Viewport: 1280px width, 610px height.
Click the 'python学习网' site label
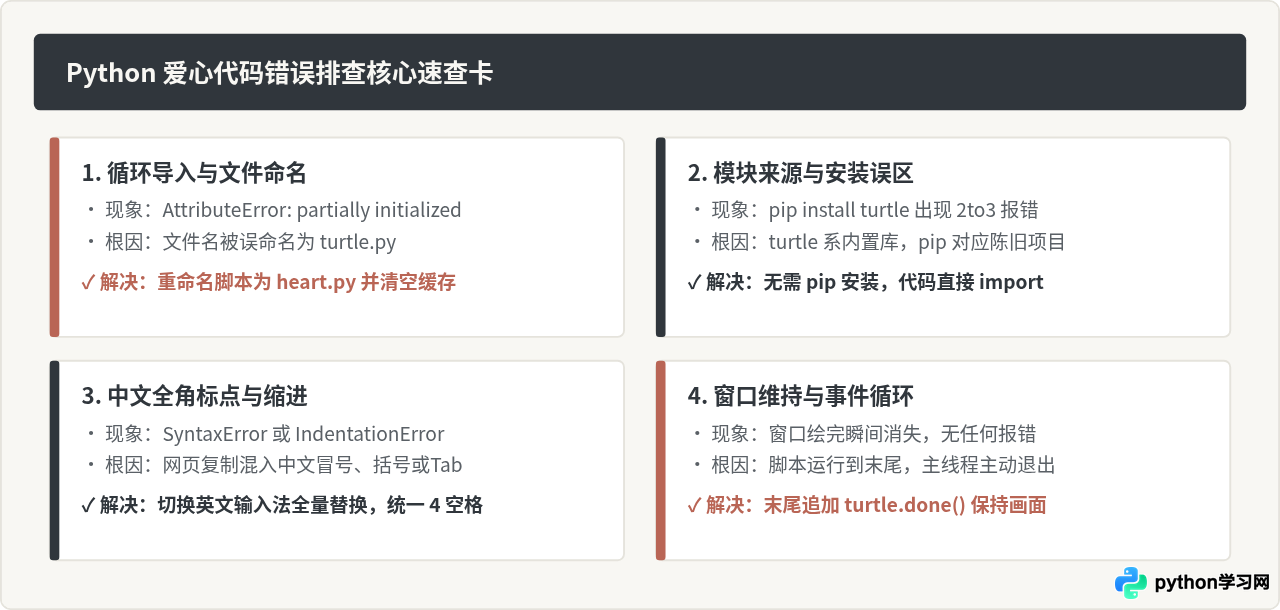(x=1212, y=583)
